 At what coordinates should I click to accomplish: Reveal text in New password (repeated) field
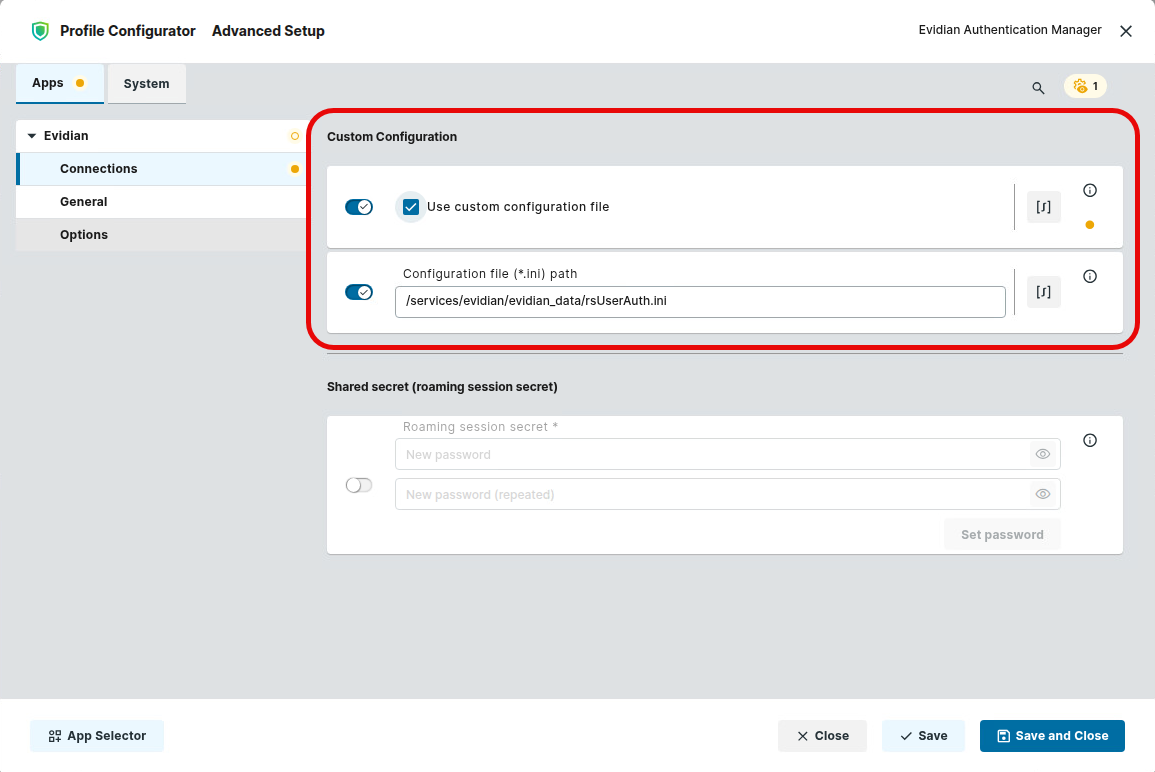[x=1042, y=494]
